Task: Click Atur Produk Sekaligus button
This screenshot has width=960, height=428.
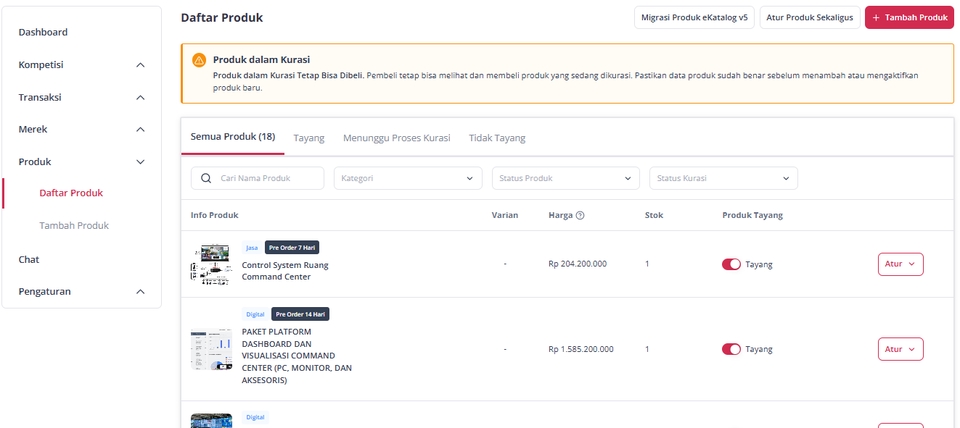Action: (809, 18)
